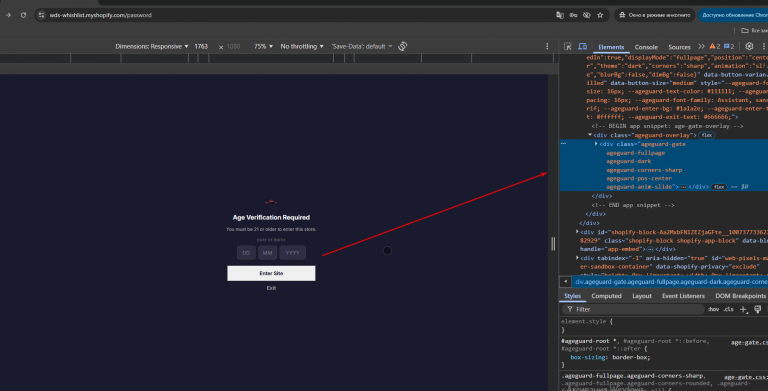The width and height of the screenshot is (768, 391).
Task: Switch to the Computed tab
Action: pos(606,296)
